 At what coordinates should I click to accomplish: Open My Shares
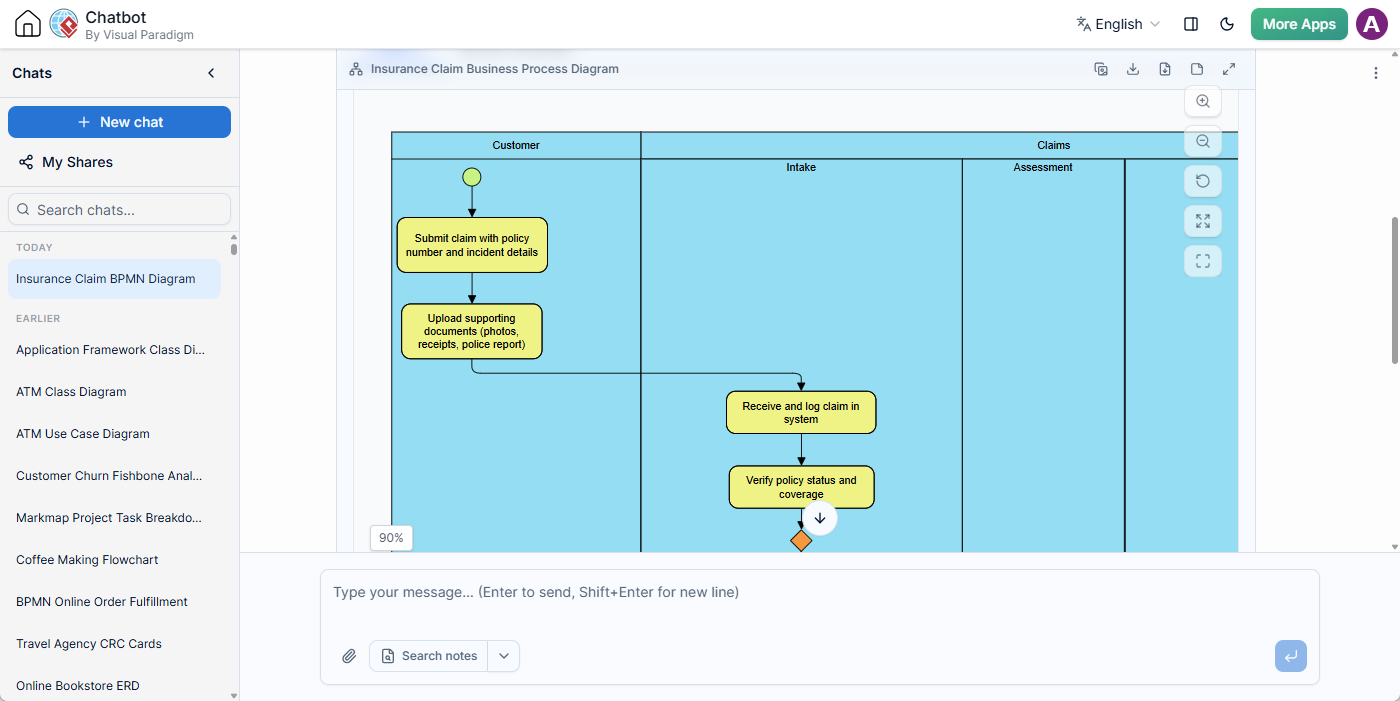tap(66, 162)
